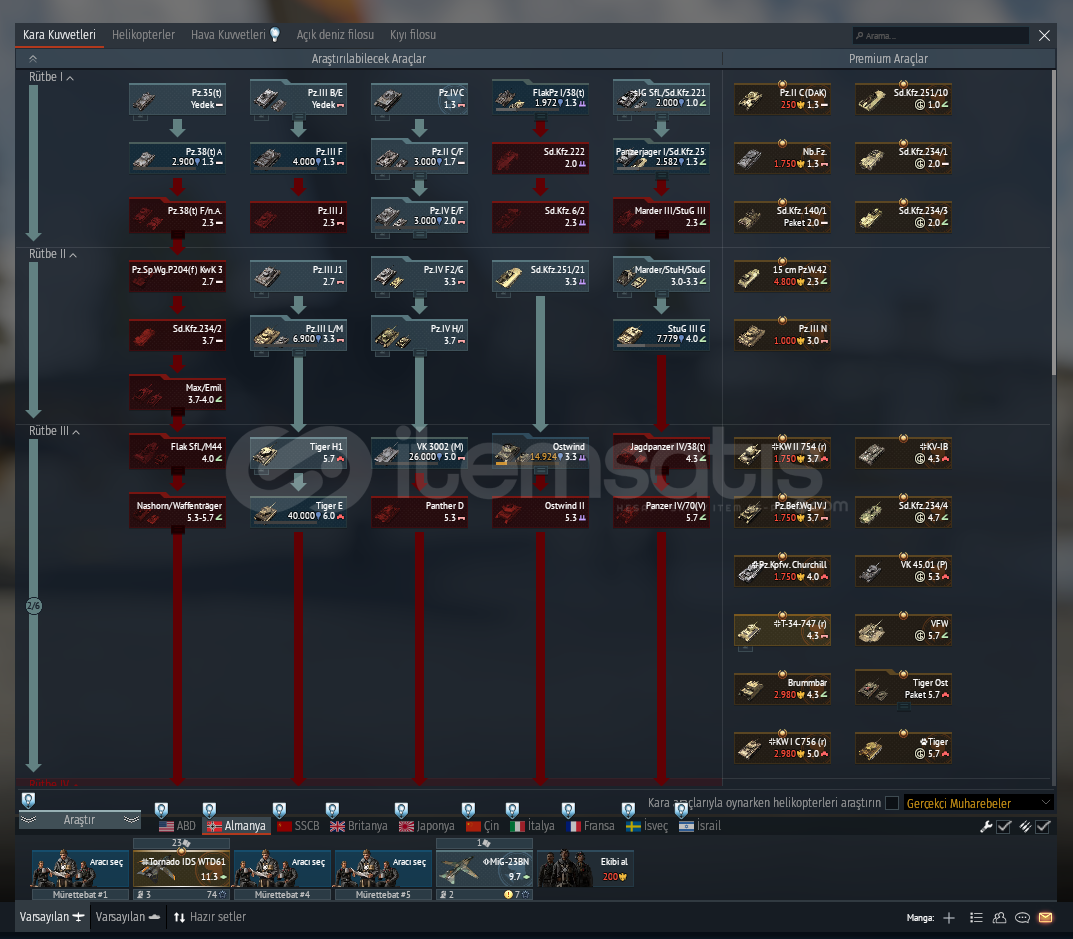Collapse the Rütbe III rank section
The height and width of the screenshot is (939, 1073).
tap(54, 431)
